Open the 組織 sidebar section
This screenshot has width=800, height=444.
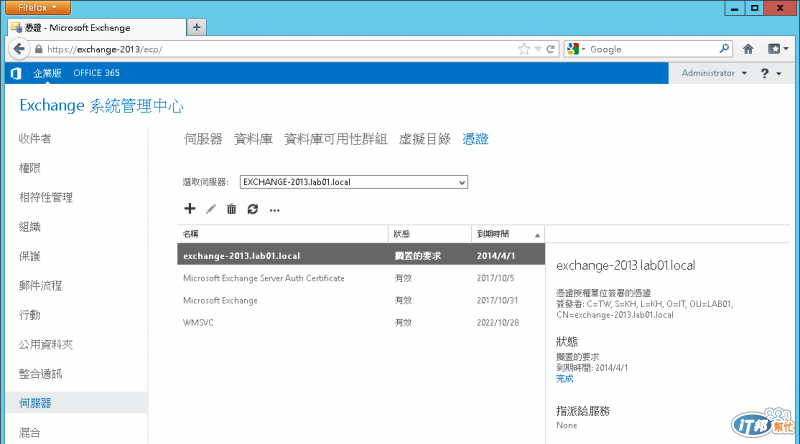[30, 227]
